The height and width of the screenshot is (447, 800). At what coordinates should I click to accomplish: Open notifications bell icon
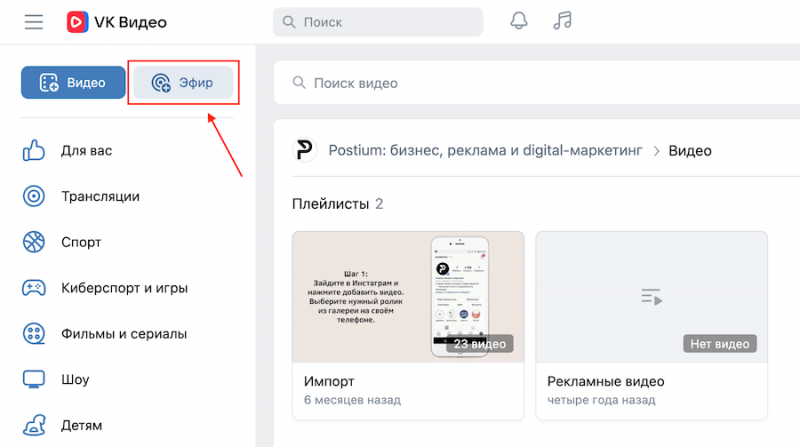point(519,21)
